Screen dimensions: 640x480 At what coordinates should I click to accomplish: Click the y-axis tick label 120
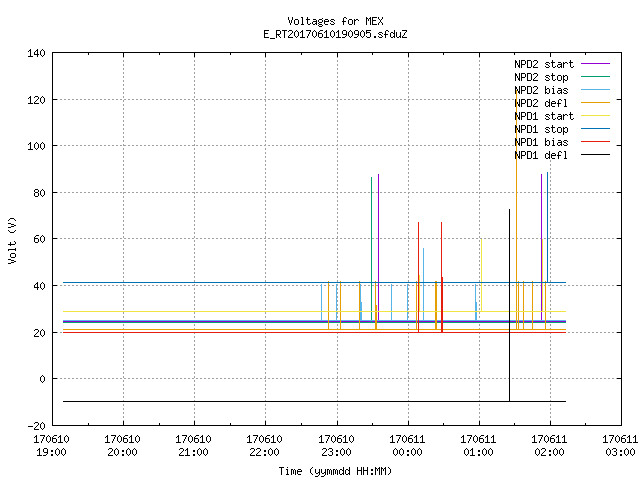36,100
